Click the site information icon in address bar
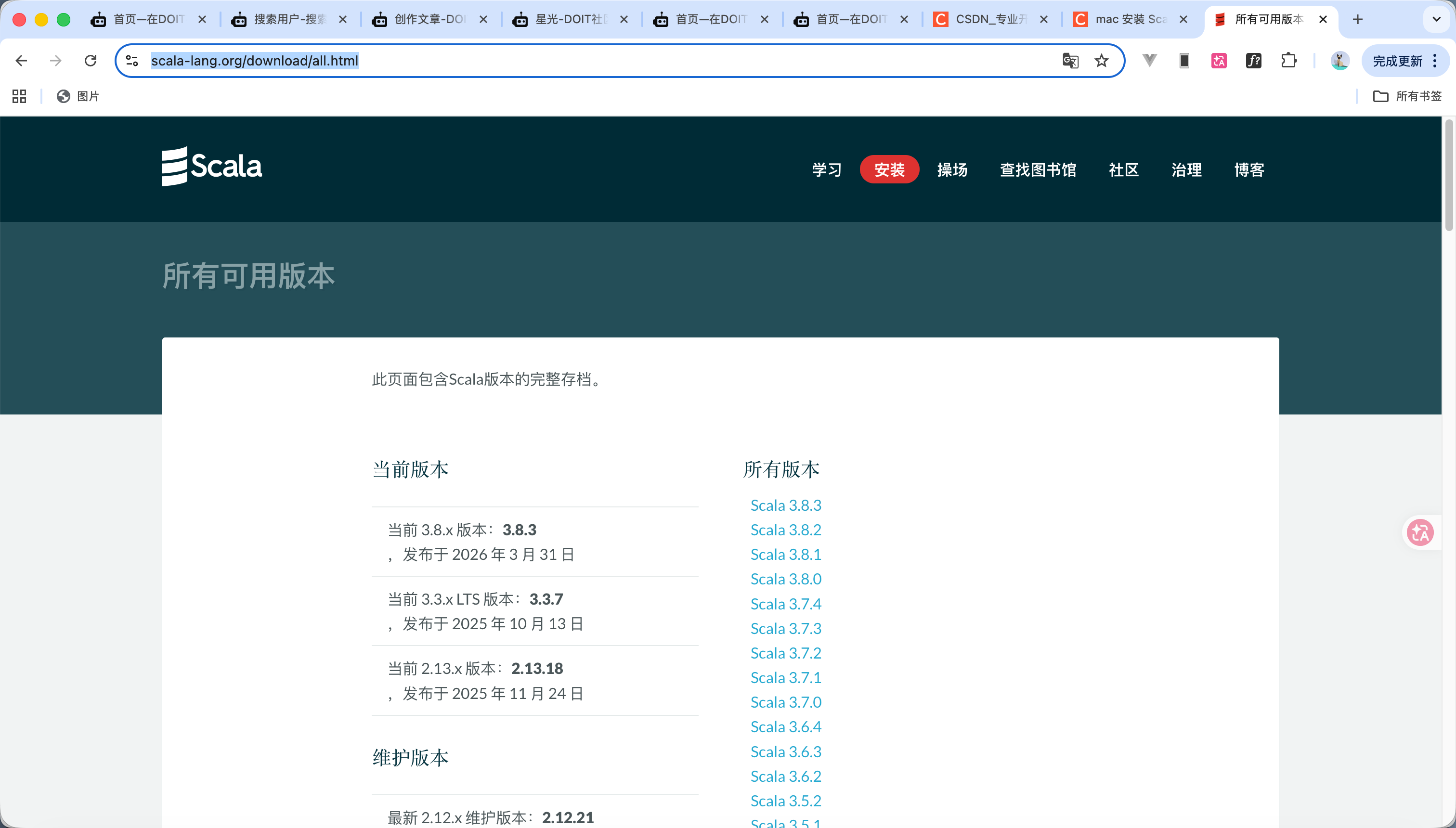This screenshot has width=1456, height=828. pos(132,60)
